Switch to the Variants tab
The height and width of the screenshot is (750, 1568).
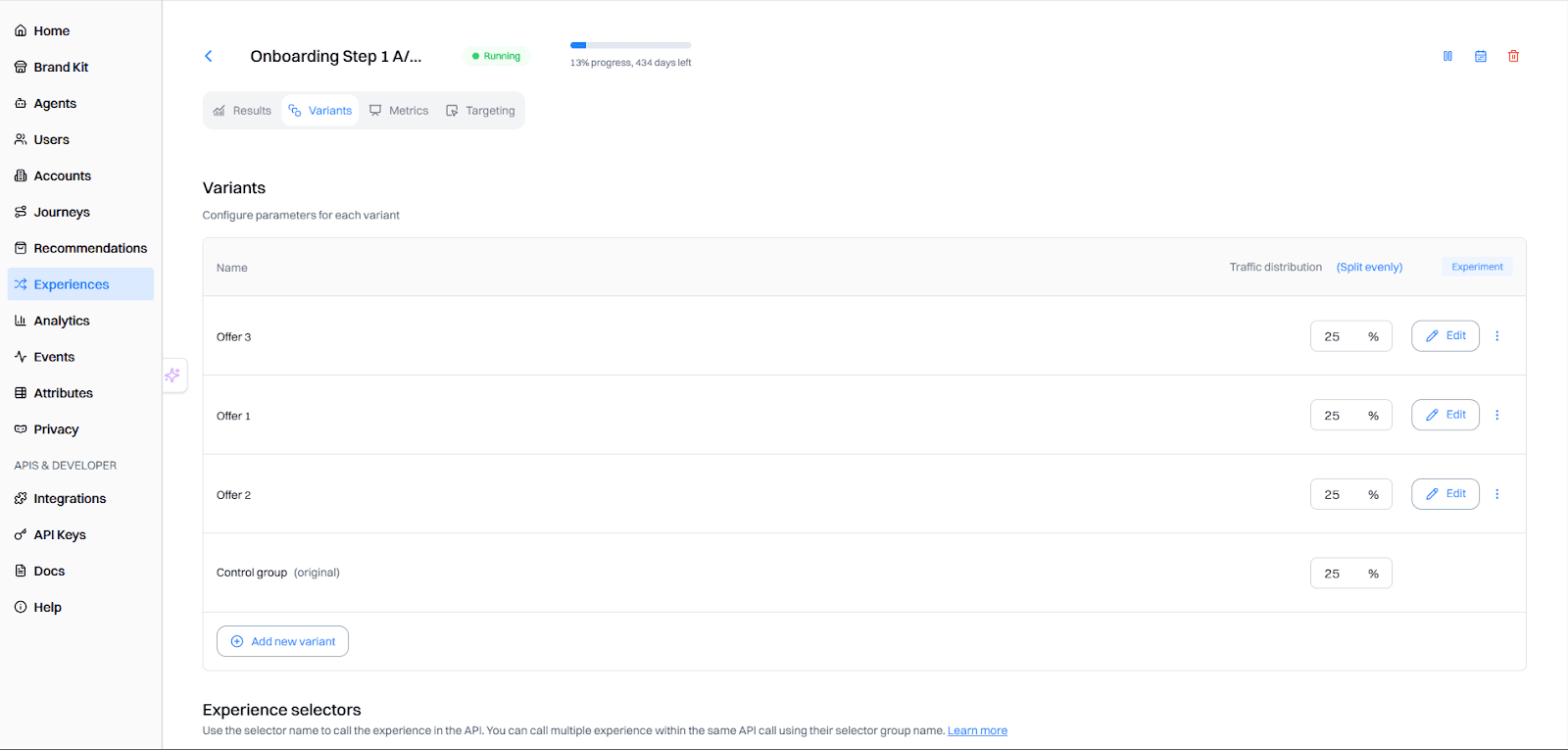coord(320,111)
